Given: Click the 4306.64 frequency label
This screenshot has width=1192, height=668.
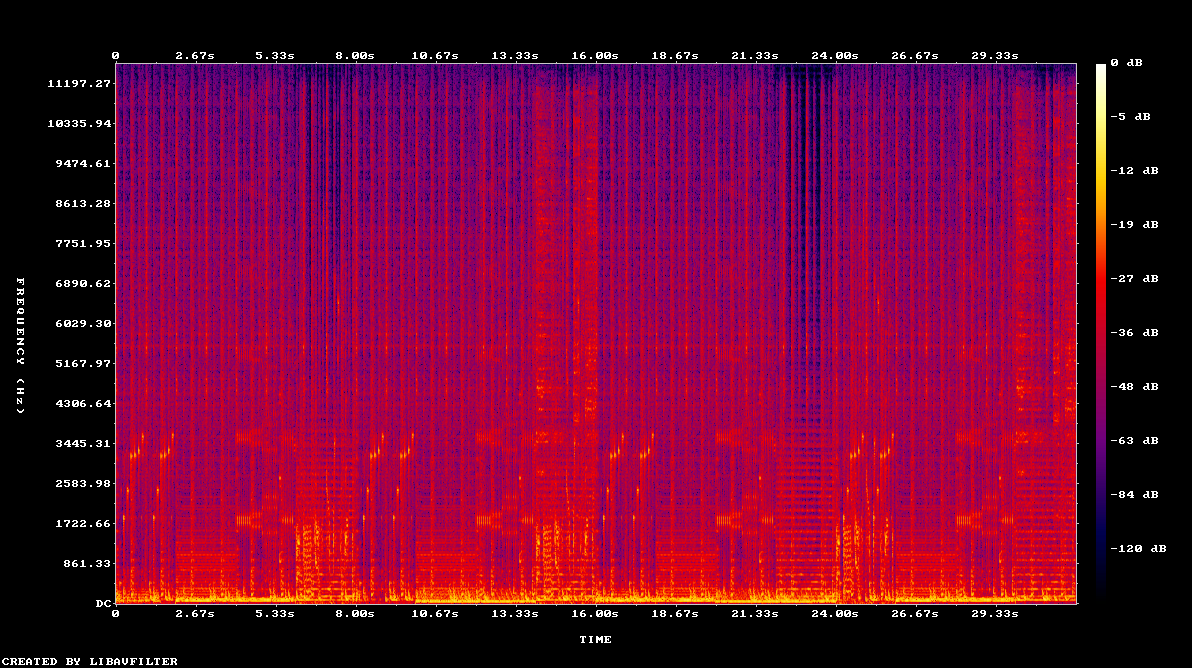Looking at the screenshot, I should coord(83,404).
